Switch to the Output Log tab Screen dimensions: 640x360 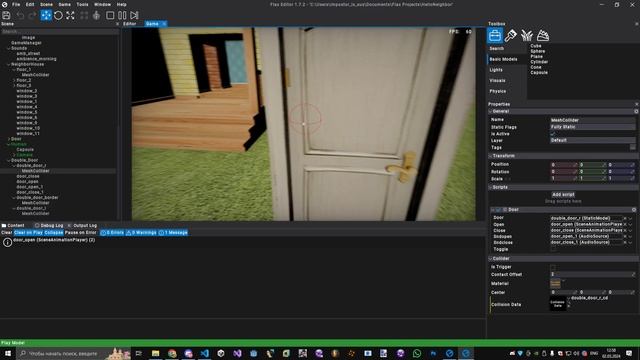click(85, 225)
